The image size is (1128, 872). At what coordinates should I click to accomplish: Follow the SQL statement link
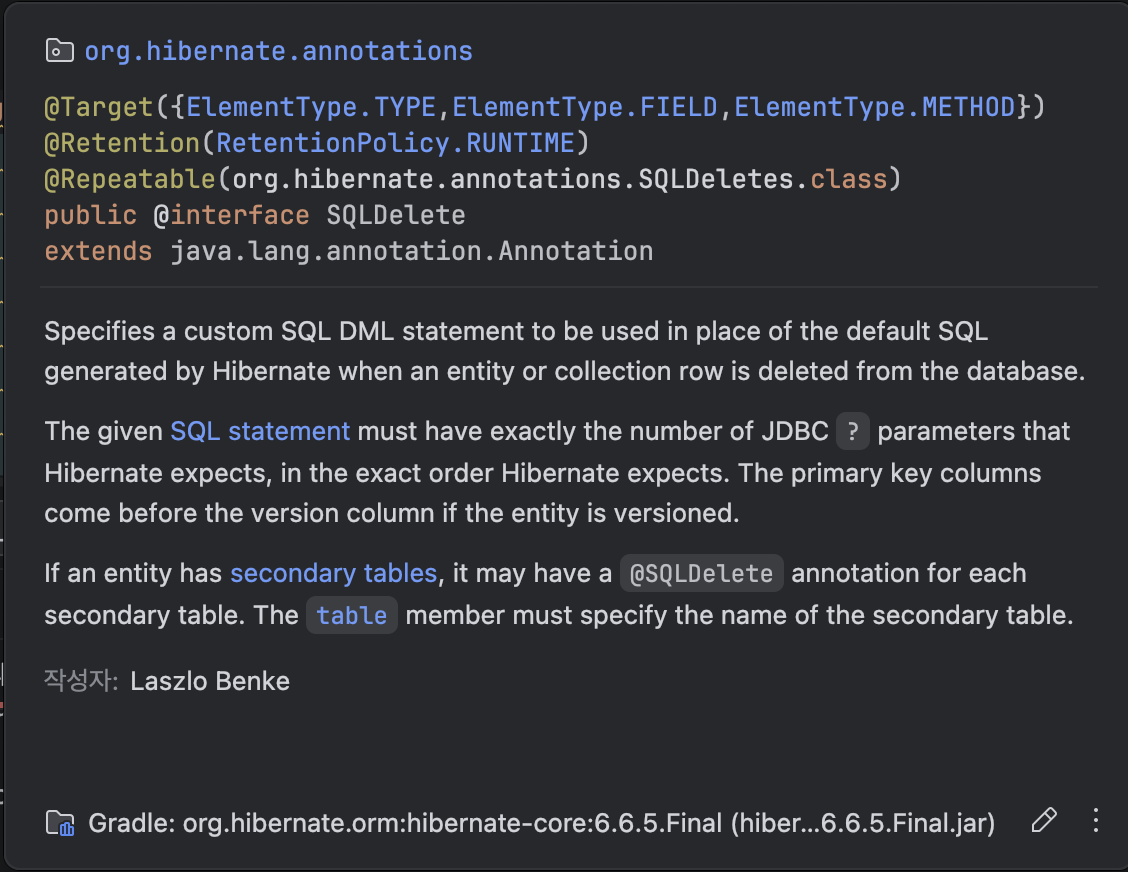point(260,431)
